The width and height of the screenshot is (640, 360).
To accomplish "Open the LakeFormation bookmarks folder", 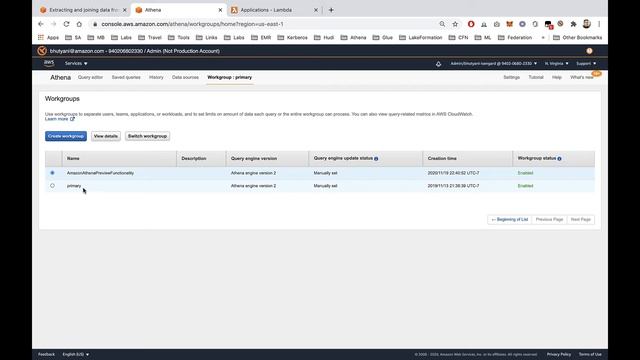I will click(420, 38).
